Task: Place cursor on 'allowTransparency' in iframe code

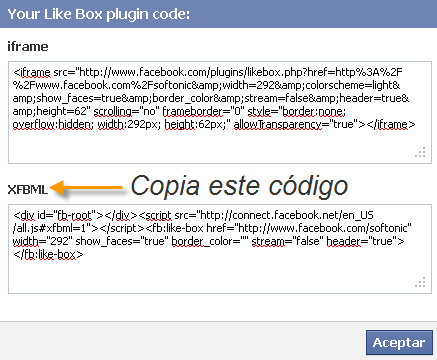Action: [x=278, y=125]
